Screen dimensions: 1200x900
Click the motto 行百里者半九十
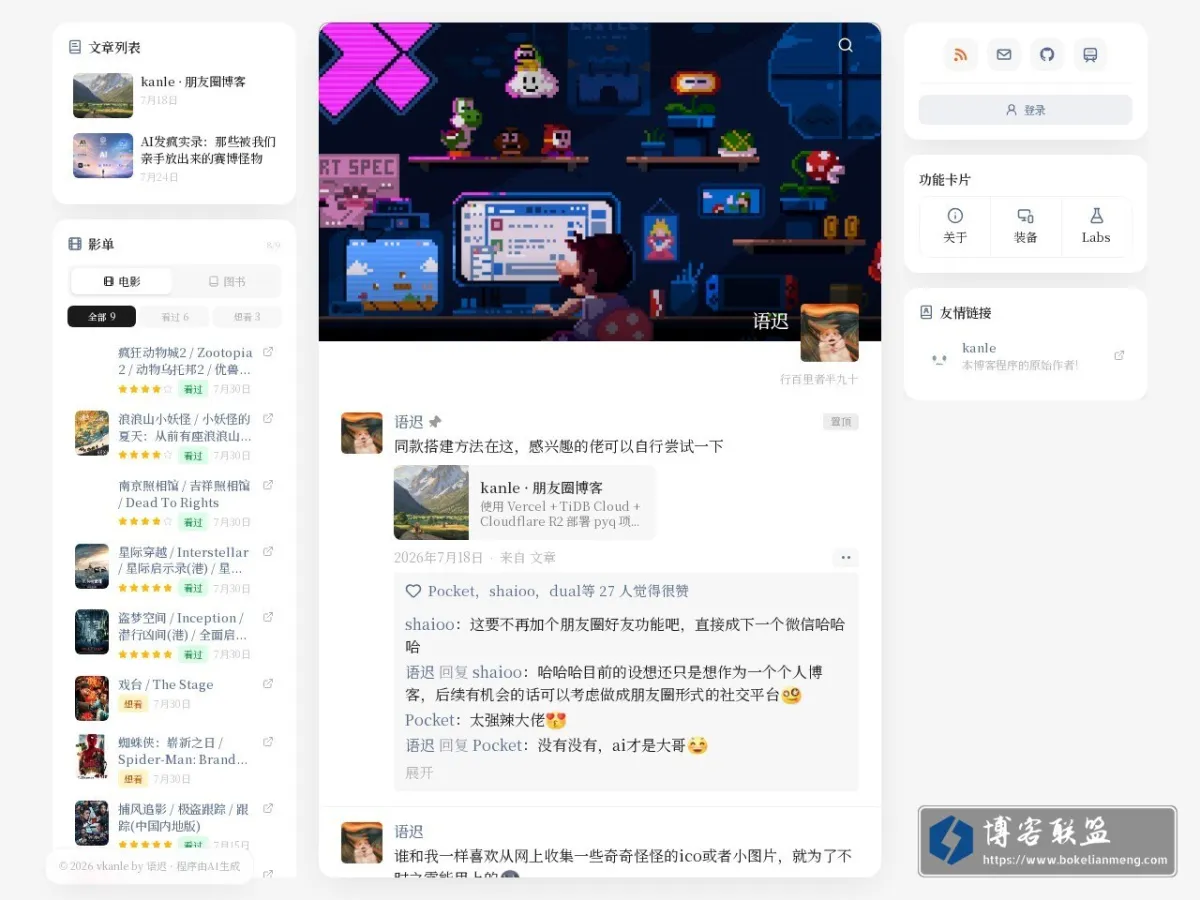[819, 380]
